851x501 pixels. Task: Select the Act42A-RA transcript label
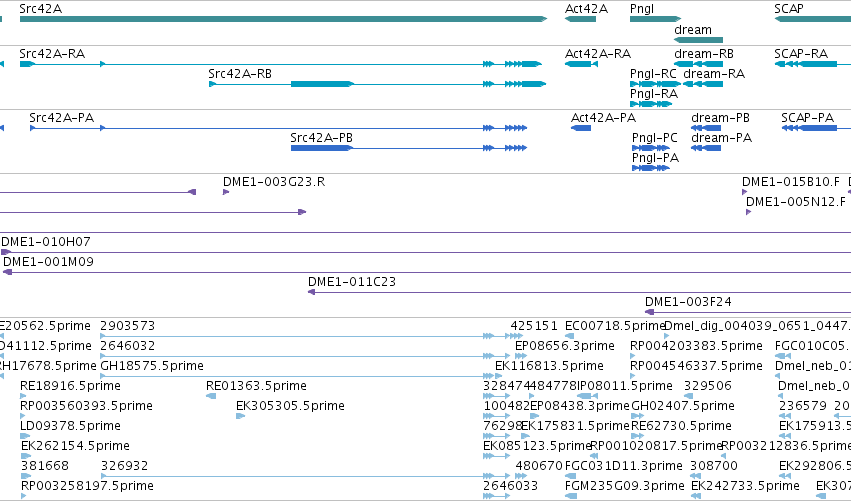click(x=598, y=54)
